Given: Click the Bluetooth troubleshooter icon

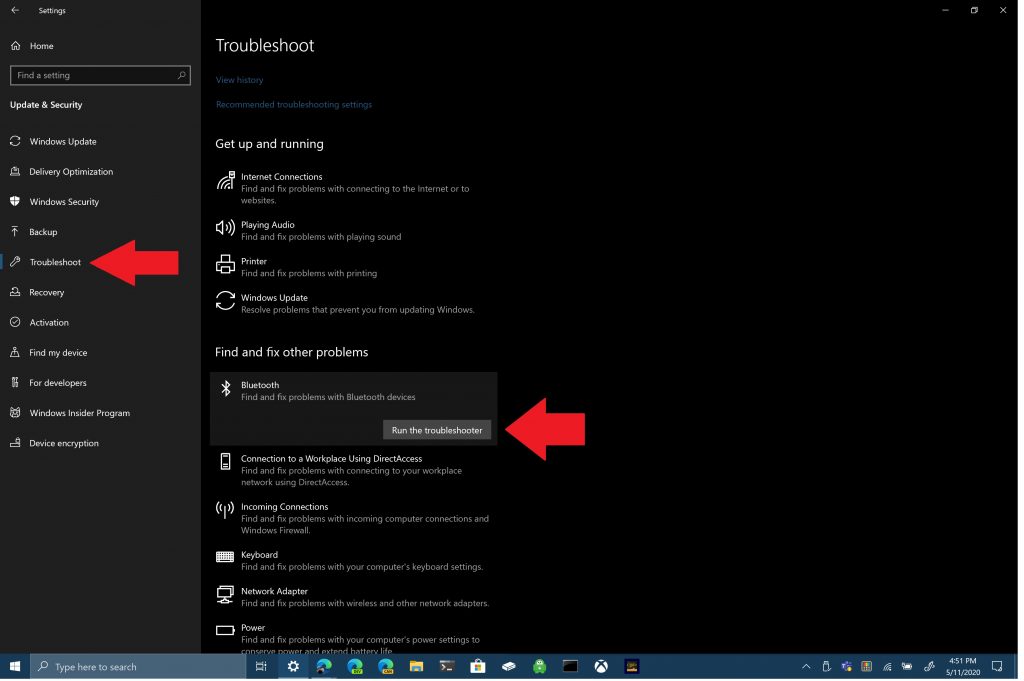Looking at the screenshot, I should pos(226,389).
